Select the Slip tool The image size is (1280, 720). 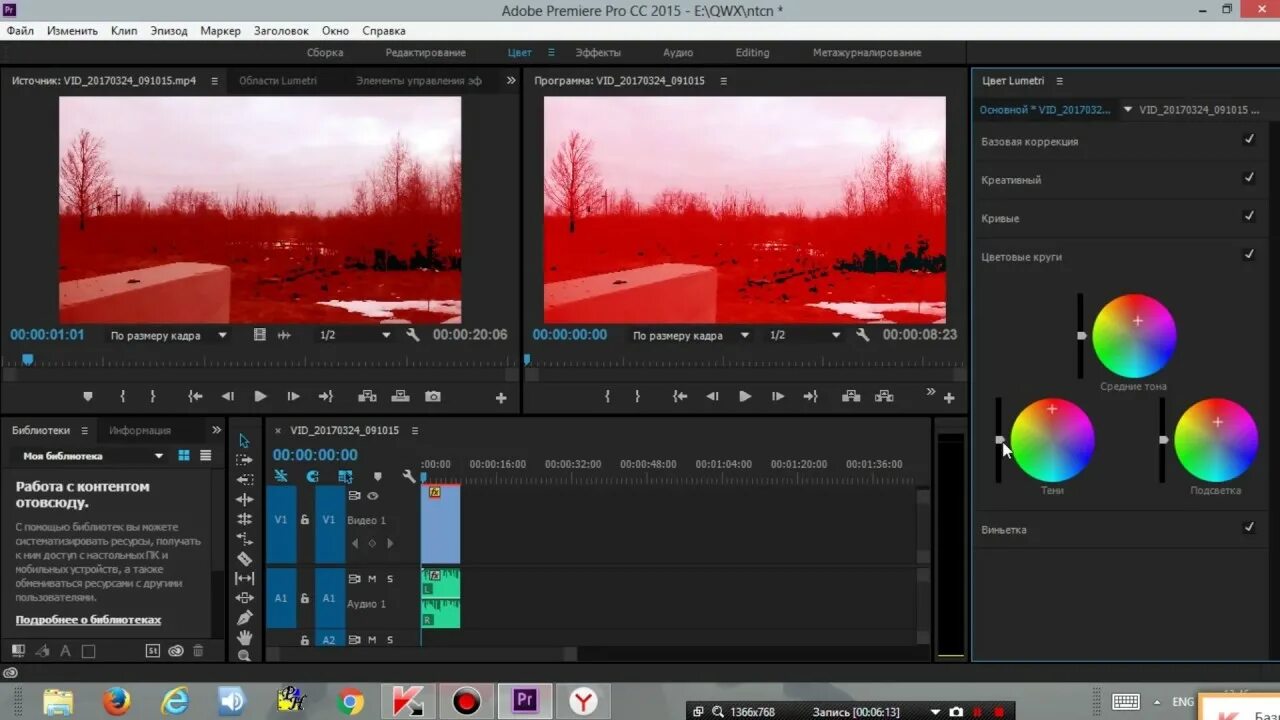[x=244, y=578]
